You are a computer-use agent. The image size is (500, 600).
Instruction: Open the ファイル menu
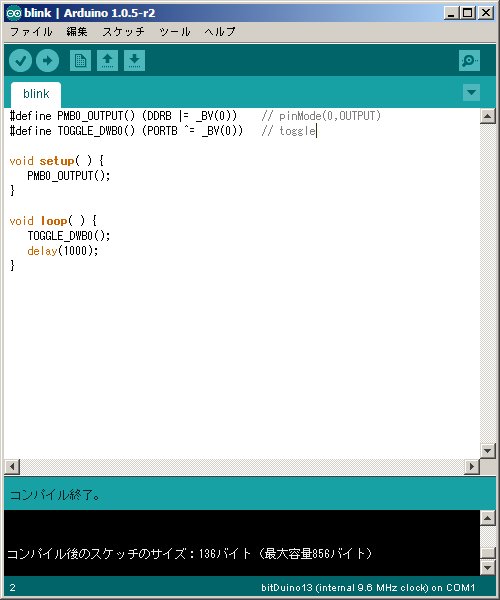point(31,32)
